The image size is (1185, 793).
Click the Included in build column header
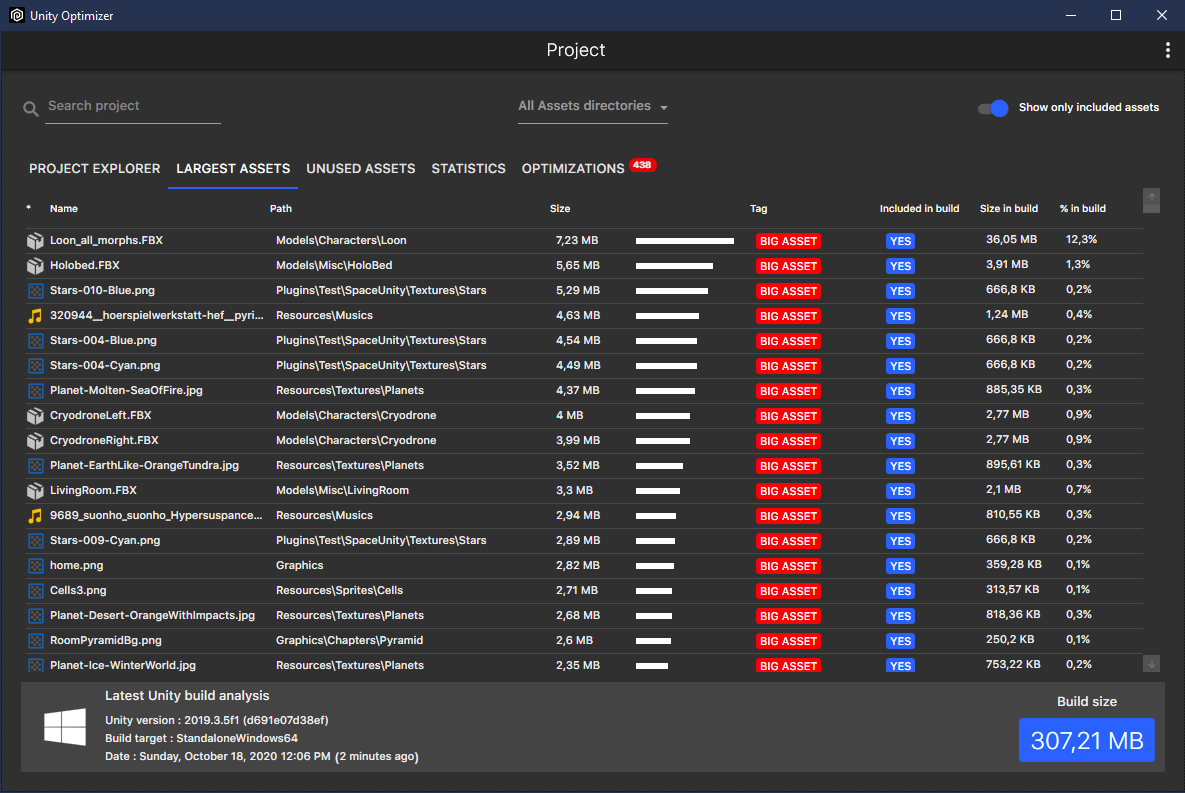coord(919,209)
